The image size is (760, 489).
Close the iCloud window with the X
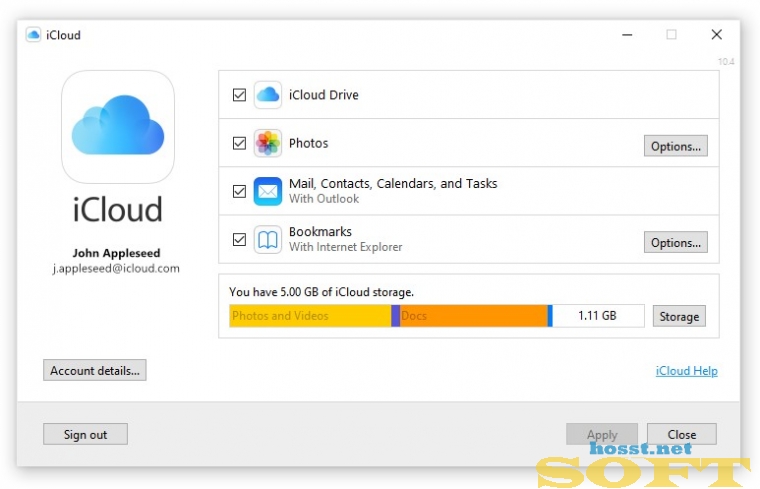[x=716, y=34]
